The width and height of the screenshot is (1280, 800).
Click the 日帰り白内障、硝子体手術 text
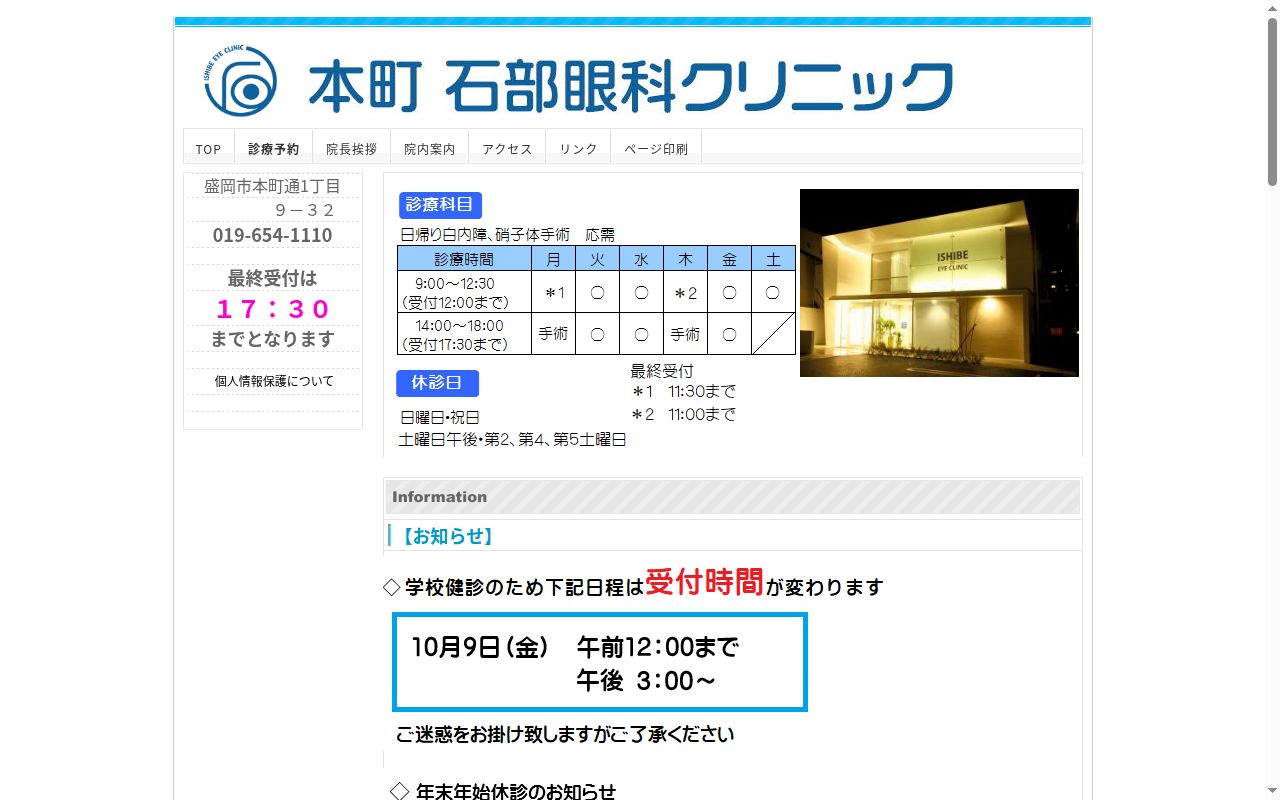[x=485, y=235]
